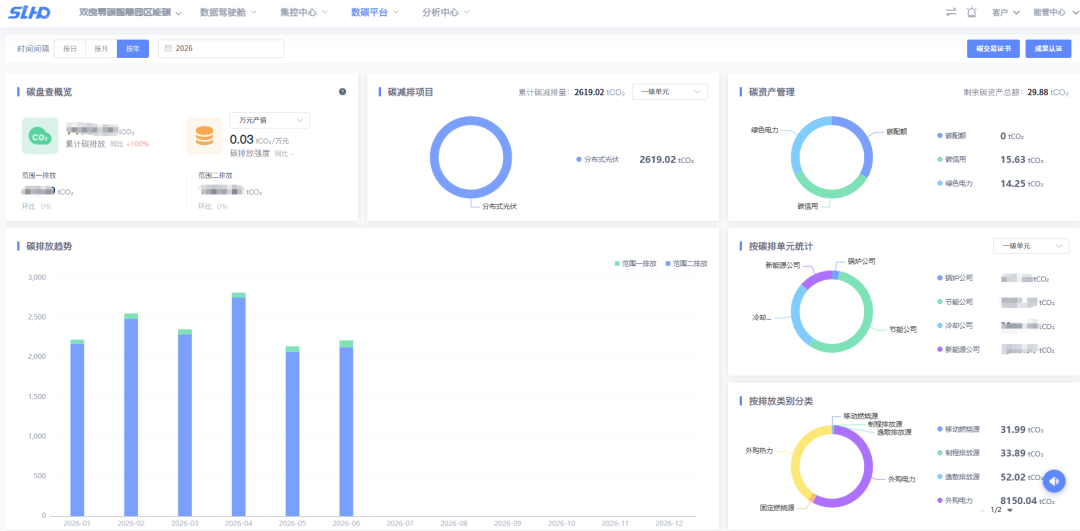Click the 2026-02 bar in trend chart

(x=131, y=415)
